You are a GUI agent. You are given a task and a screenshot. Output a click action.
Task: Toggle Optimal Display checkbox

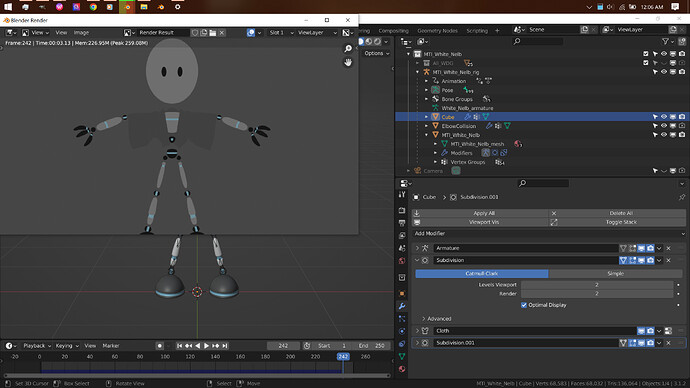coord(524,305)
